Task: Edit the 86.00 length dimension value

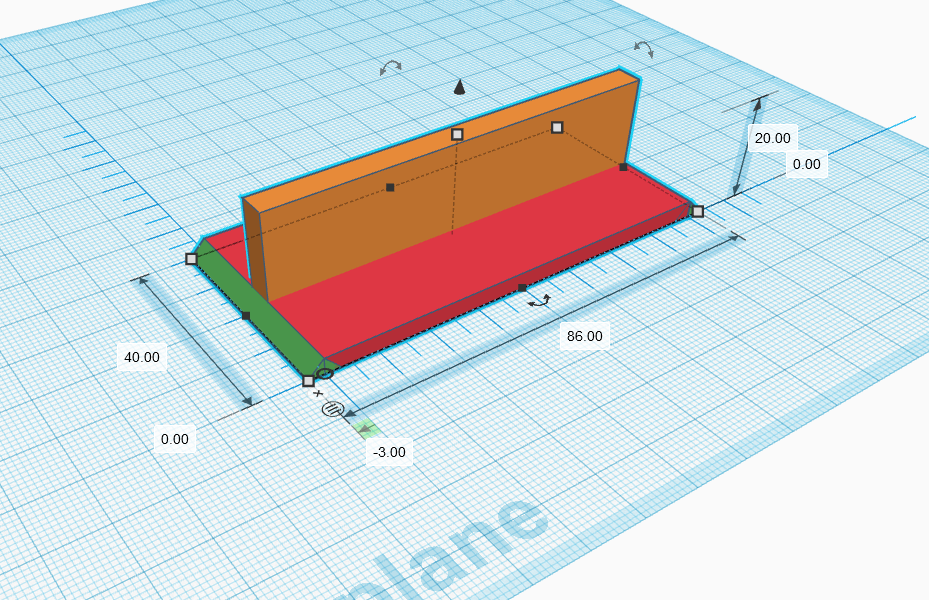Action: (584, 336)
